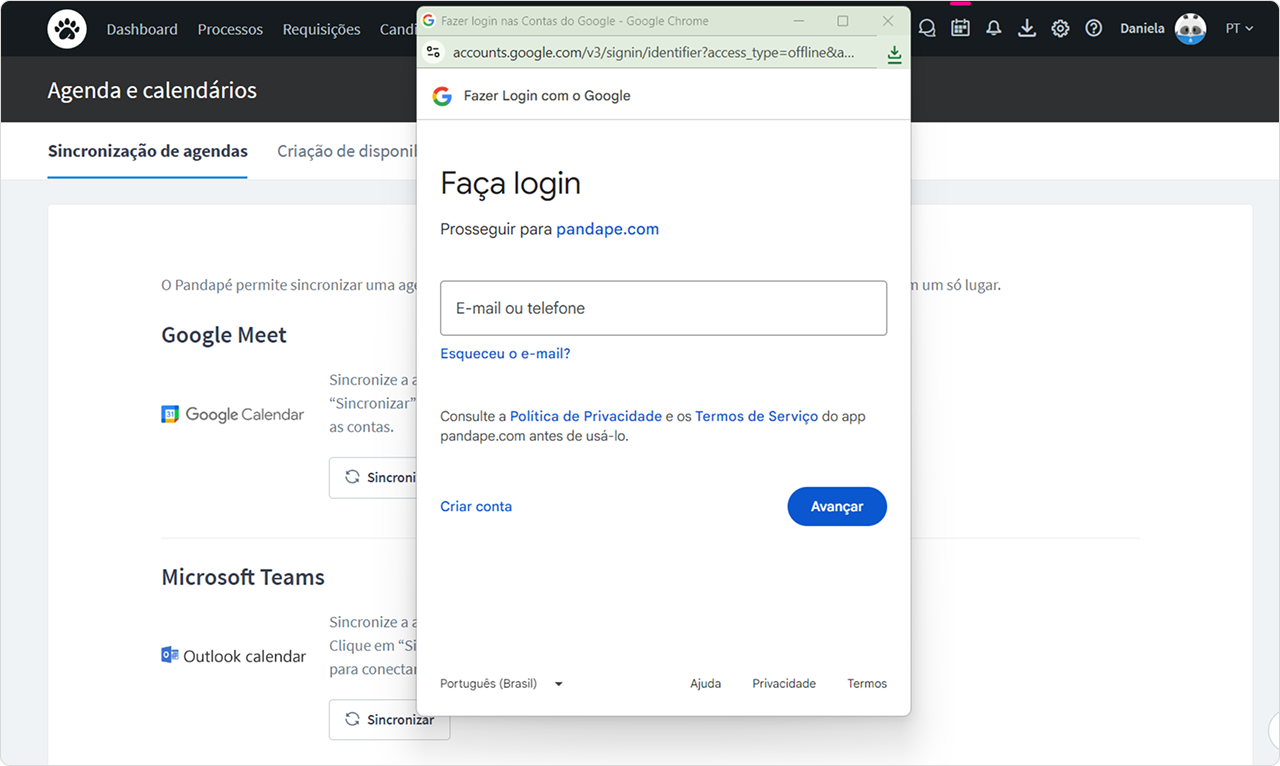
Task: Click the Faça login heading
Action: point(510,183)
